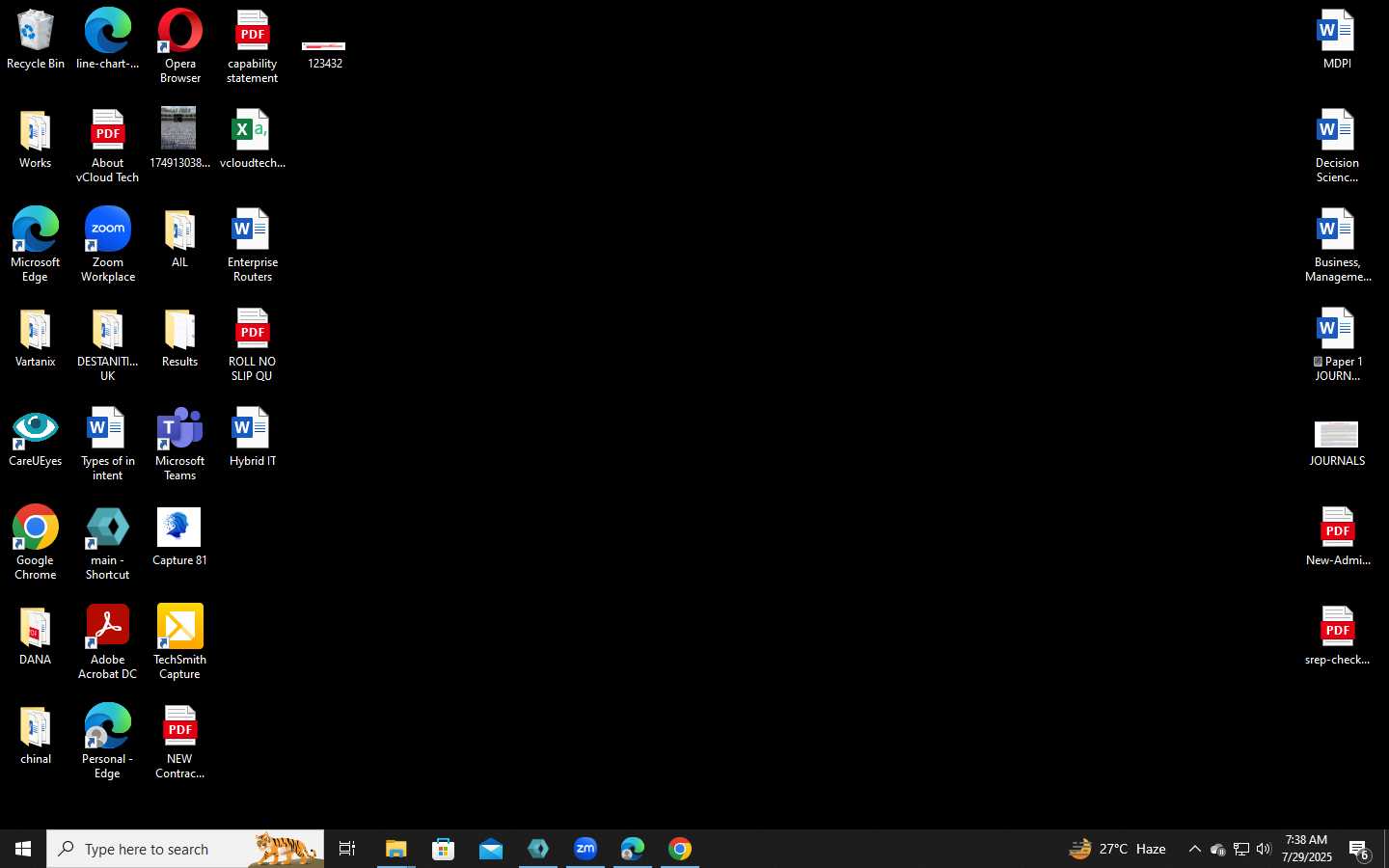This screenshot has height=868, width=1389.
Task: Open the network status tray icon
Action: 1241,849
